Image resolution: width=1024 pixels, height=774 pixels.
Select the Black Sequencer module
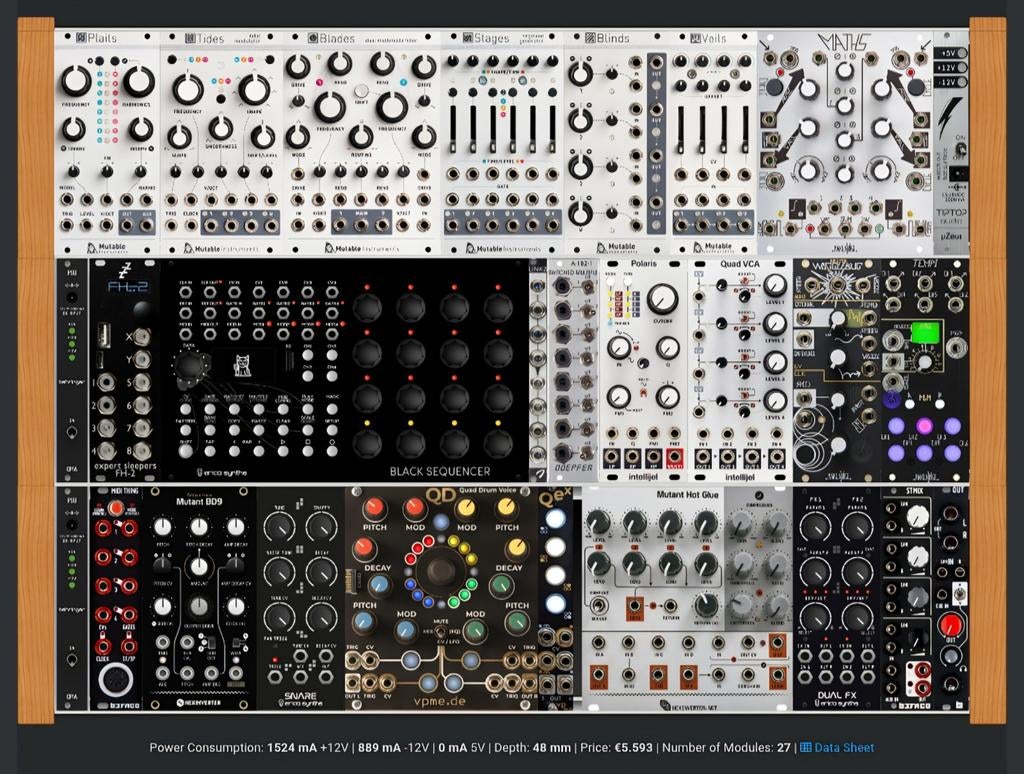pos(344,370)
